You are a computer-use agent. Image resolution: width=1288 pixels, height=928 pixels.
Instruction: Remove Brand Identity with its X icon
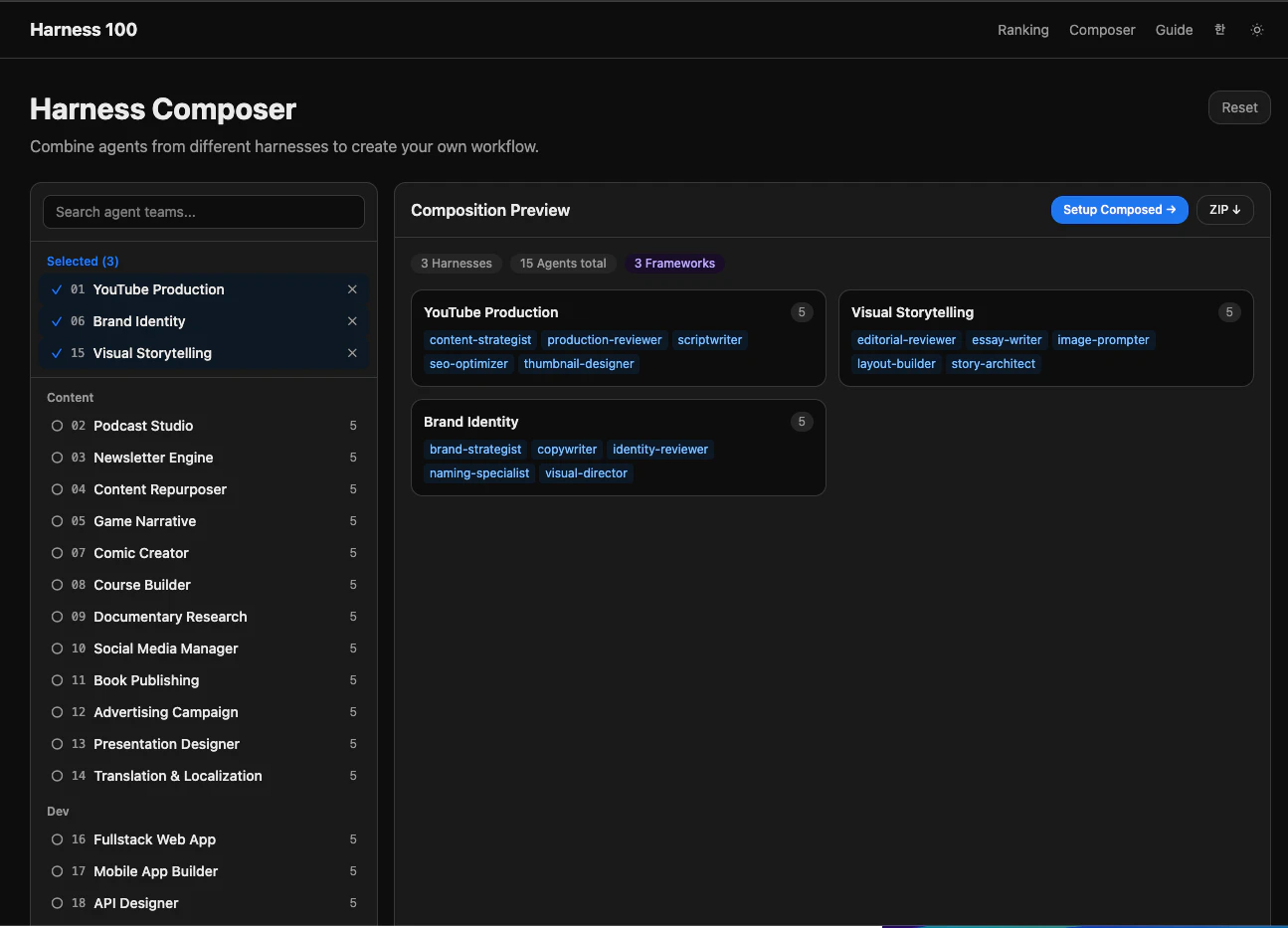[x=352, y=321]
